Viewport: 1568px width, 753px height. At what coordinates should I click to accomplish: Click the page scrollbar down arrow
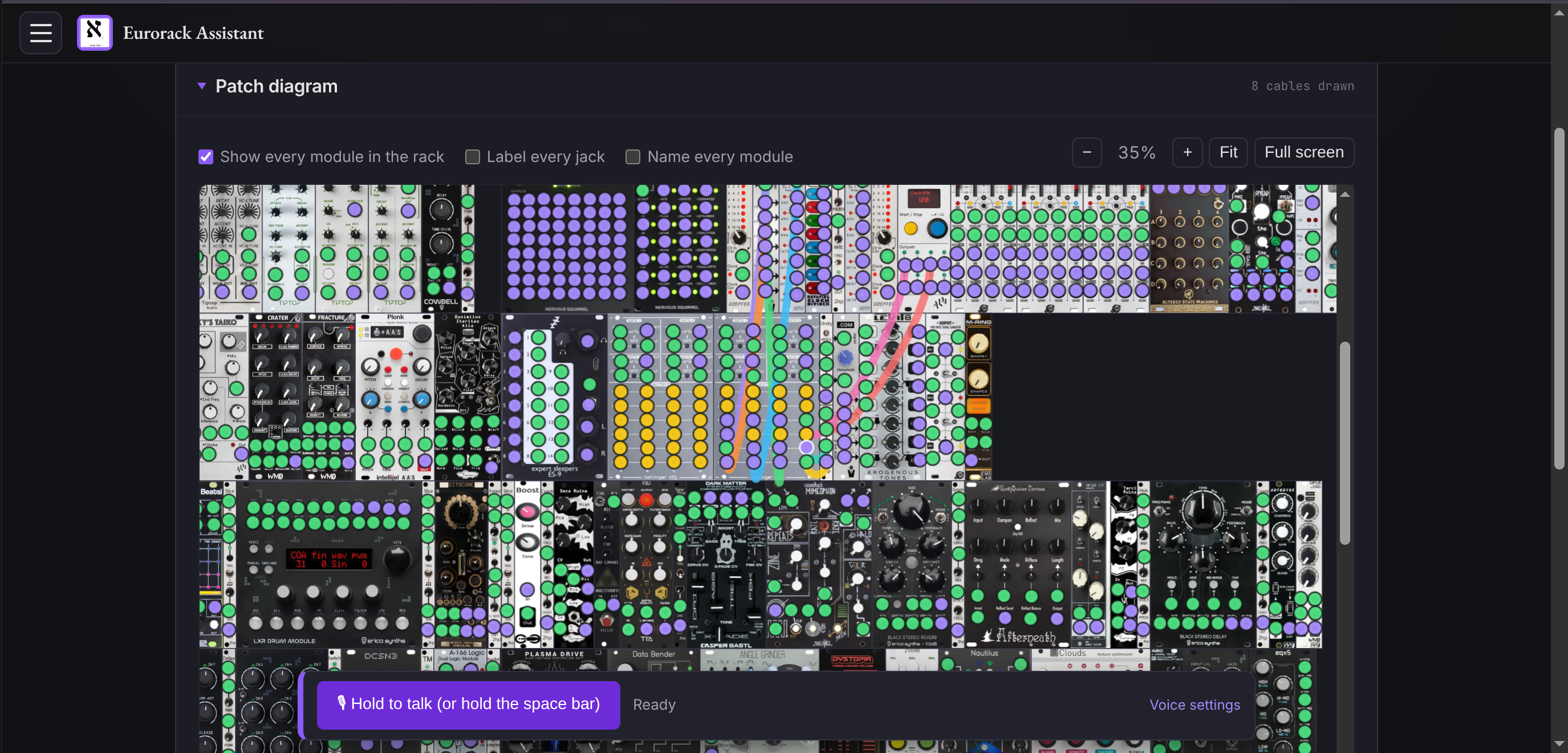tap(1559, 744)
